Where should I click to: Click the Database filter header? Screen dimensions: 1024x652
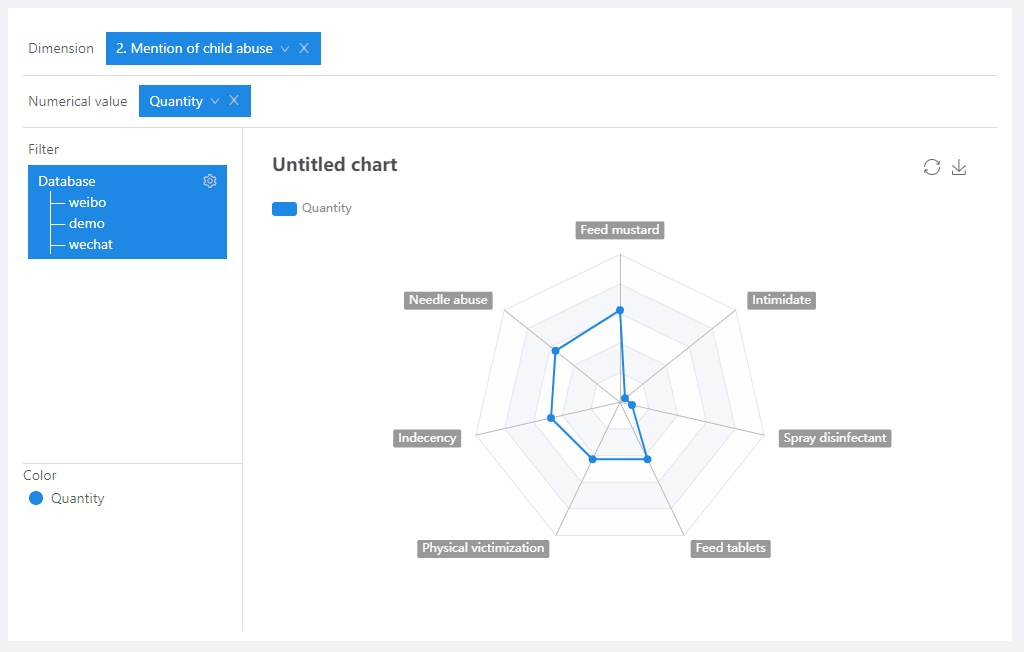[x=67, y=181]
